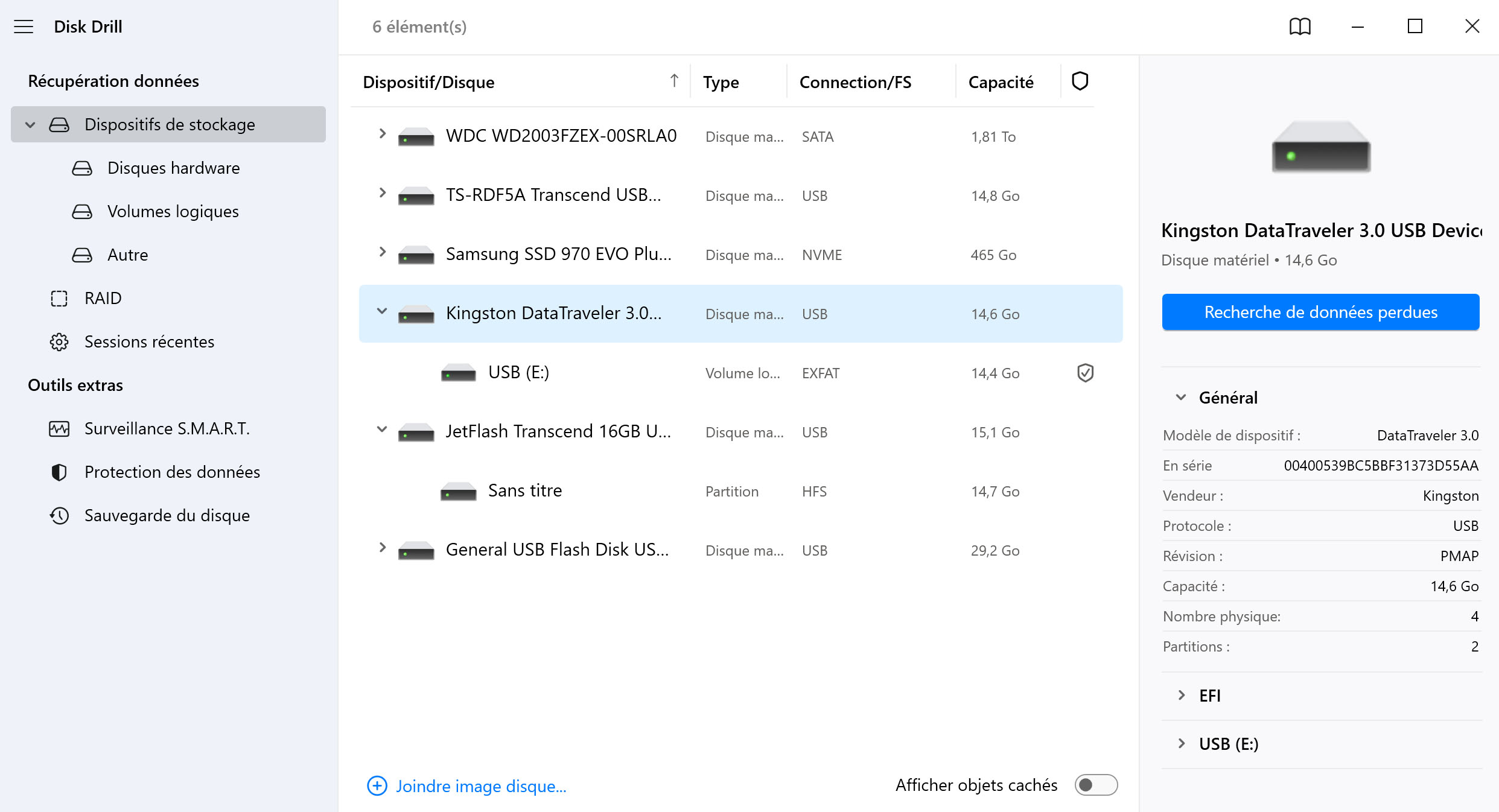Collapse the Général details section
Image resolution: width=1499 pixels, height=812 pixels.
(x=1181, y=398)
